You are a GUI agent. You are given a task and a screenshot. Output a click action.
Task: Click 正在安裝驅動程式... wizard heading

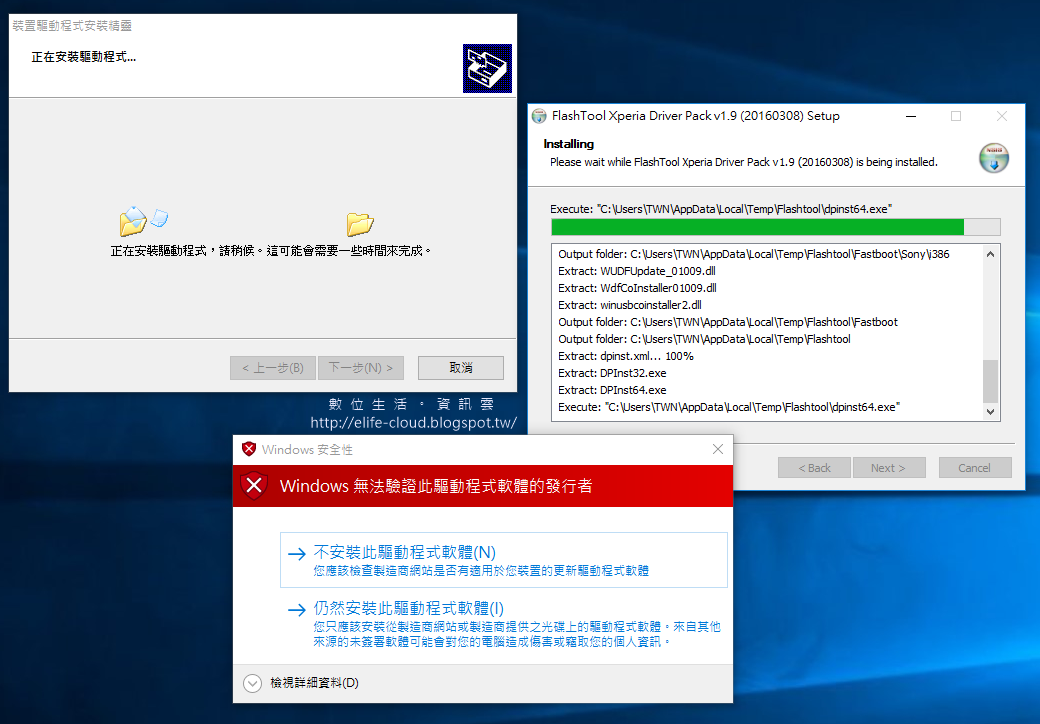click(x=84, y=57)
